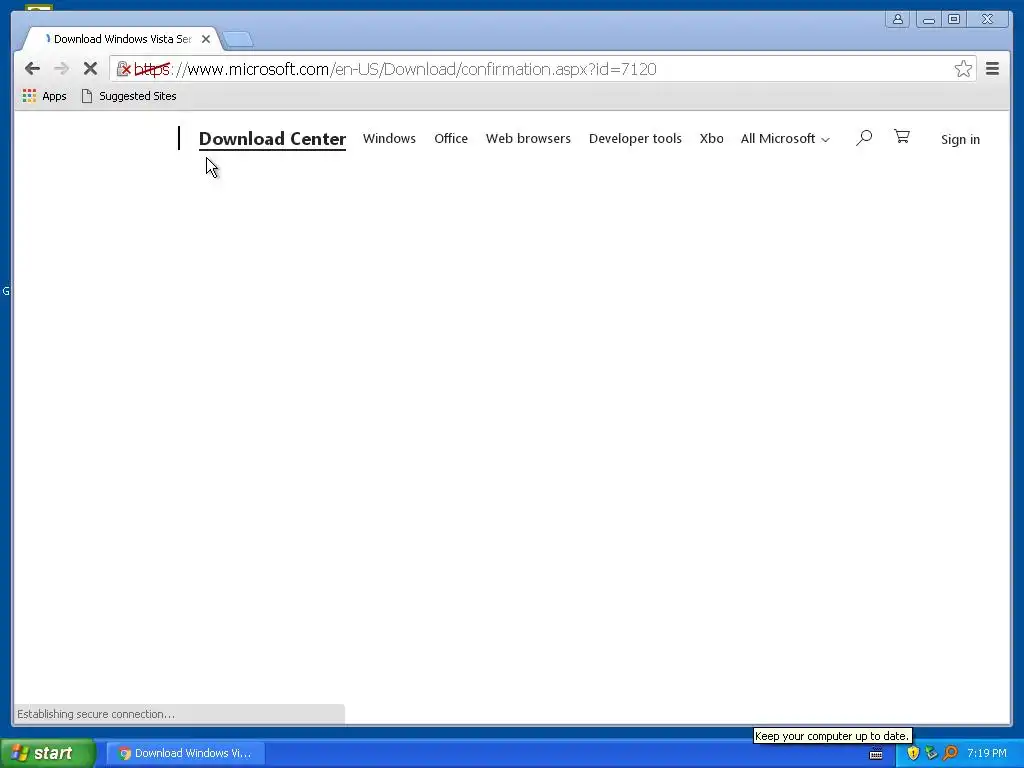Click the browser forward arrow
Image resolution: width=1024 pixels, height=768 pixels.
pos(61,69)
